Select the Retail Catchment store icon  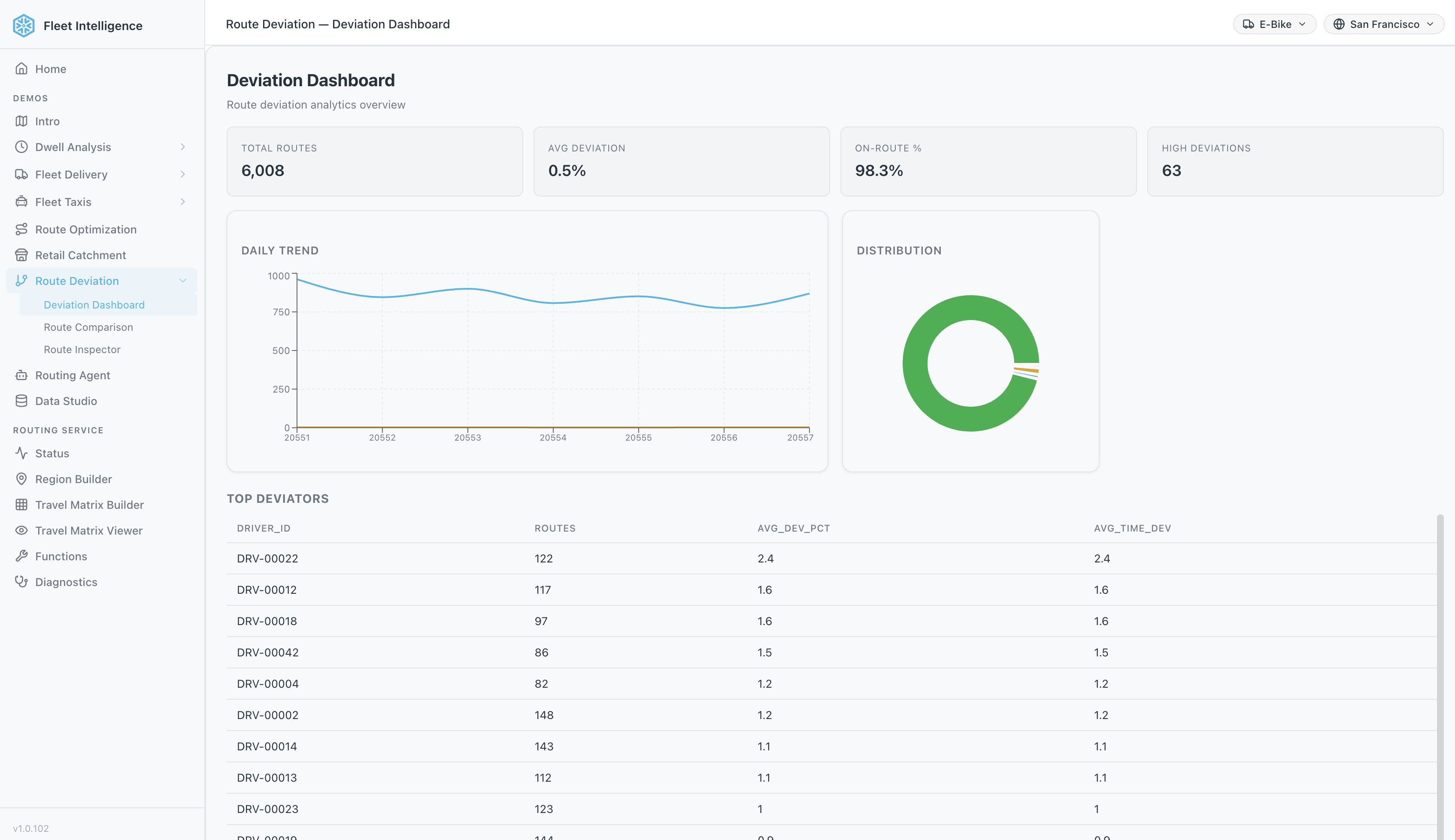(21, 255)
